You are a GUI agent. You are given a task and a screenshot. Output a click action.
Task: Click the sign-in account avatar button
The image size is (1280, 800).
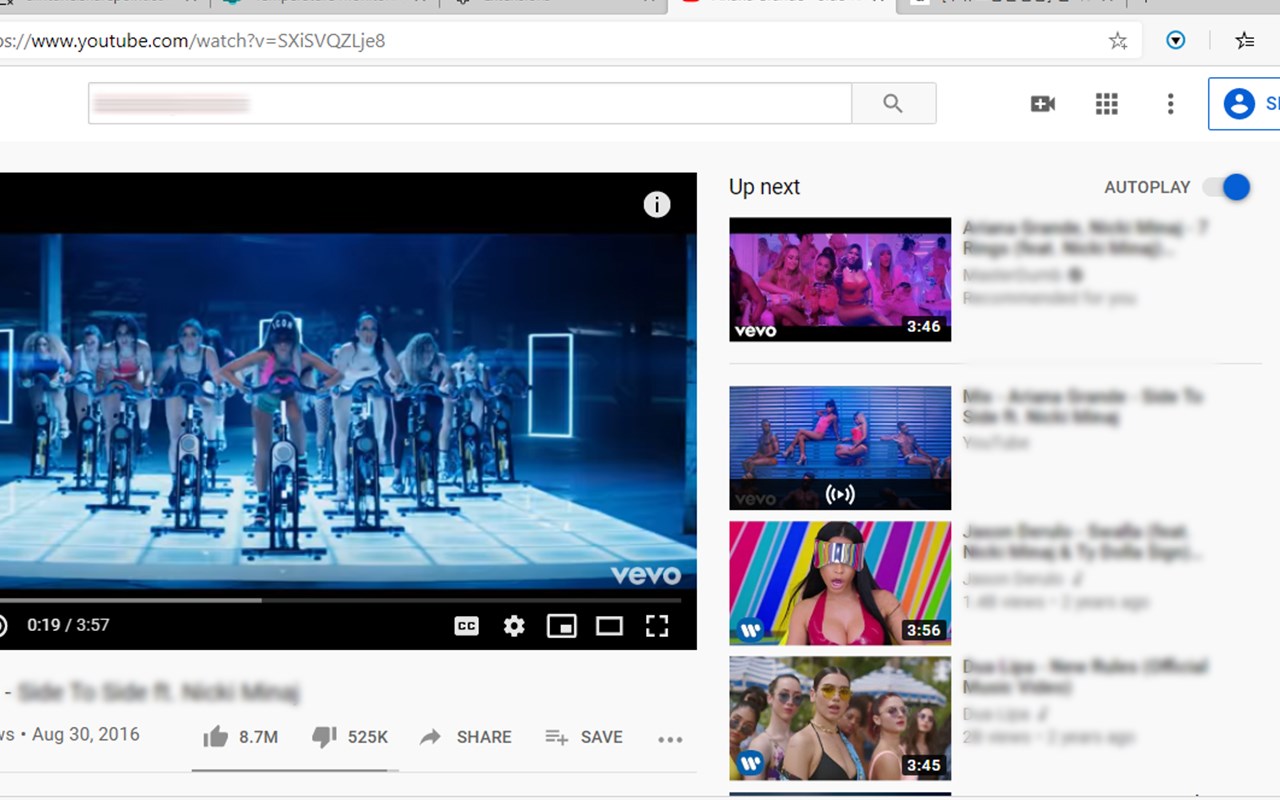click(1245, 104)
